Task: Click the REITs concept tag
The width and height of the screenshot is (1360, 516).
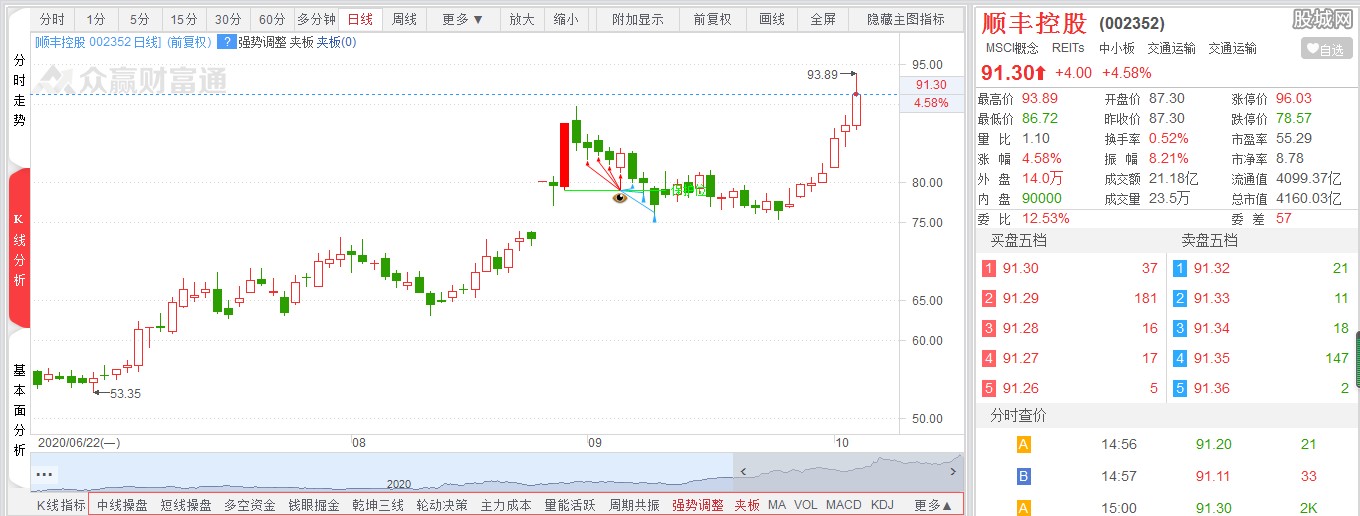Action: [x=1069, y=48]
